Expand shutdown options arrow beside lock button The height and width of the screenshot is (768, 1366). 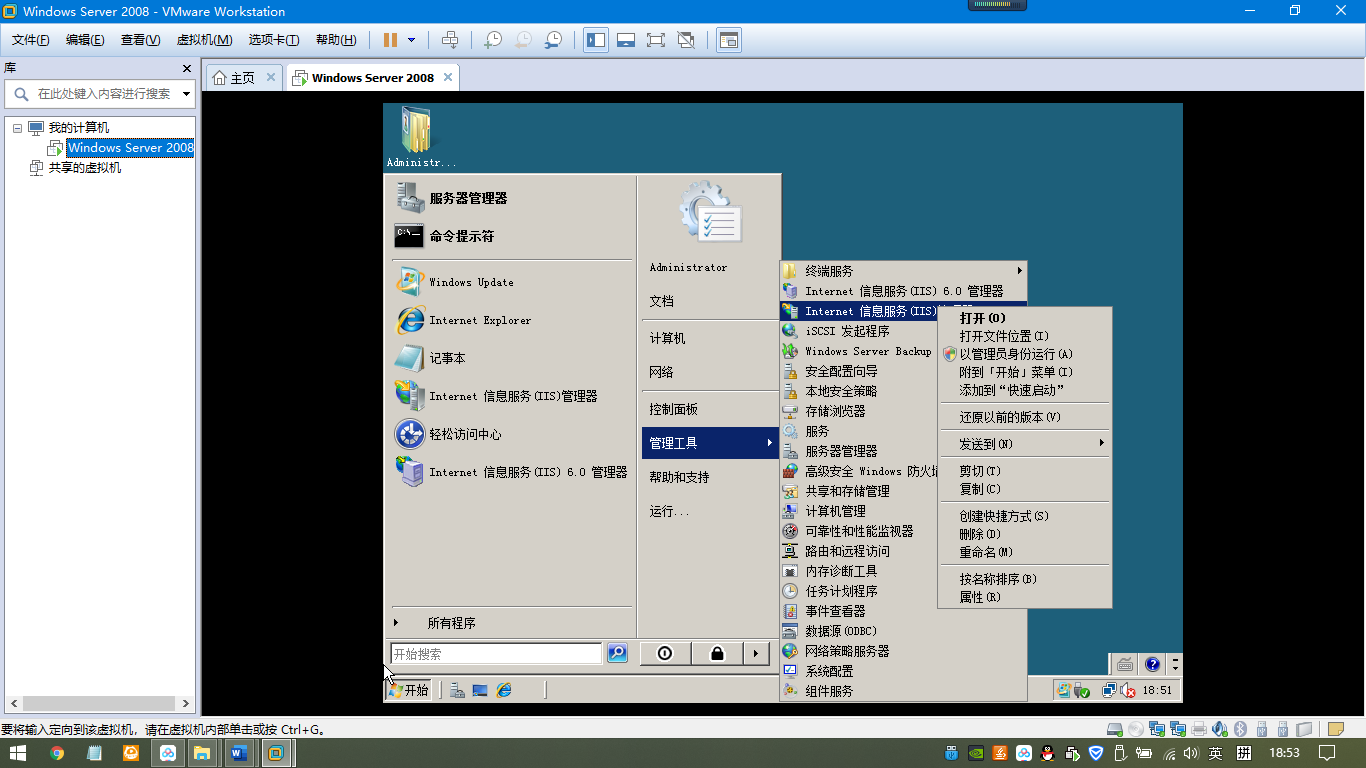[x=756, y=653]
